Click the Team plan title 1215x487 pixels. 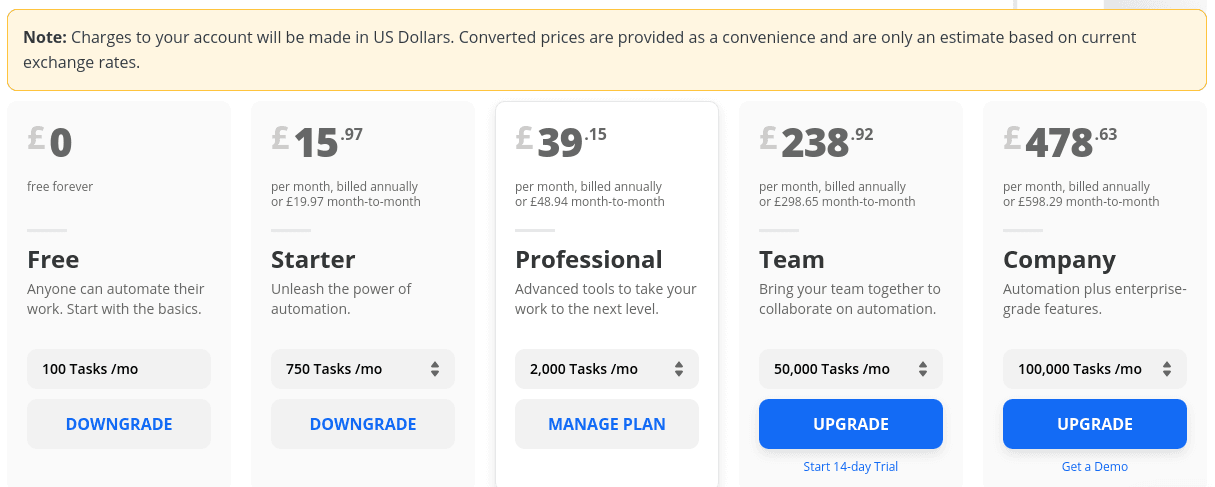click(x=792, y=260)
